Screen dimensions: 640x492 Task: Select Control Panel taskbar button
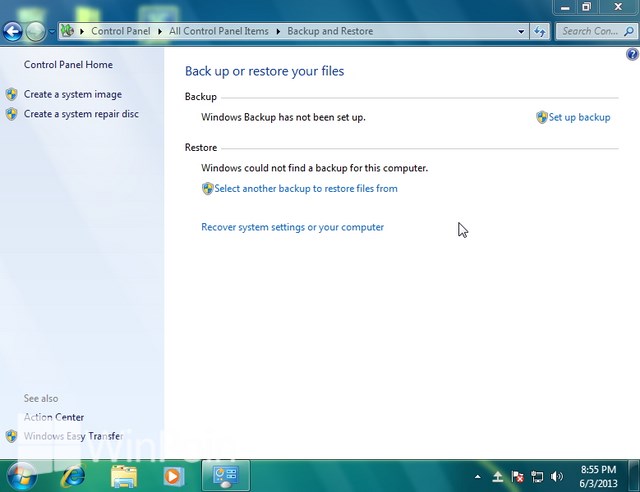pyautogui.click(x=226, y=476)
